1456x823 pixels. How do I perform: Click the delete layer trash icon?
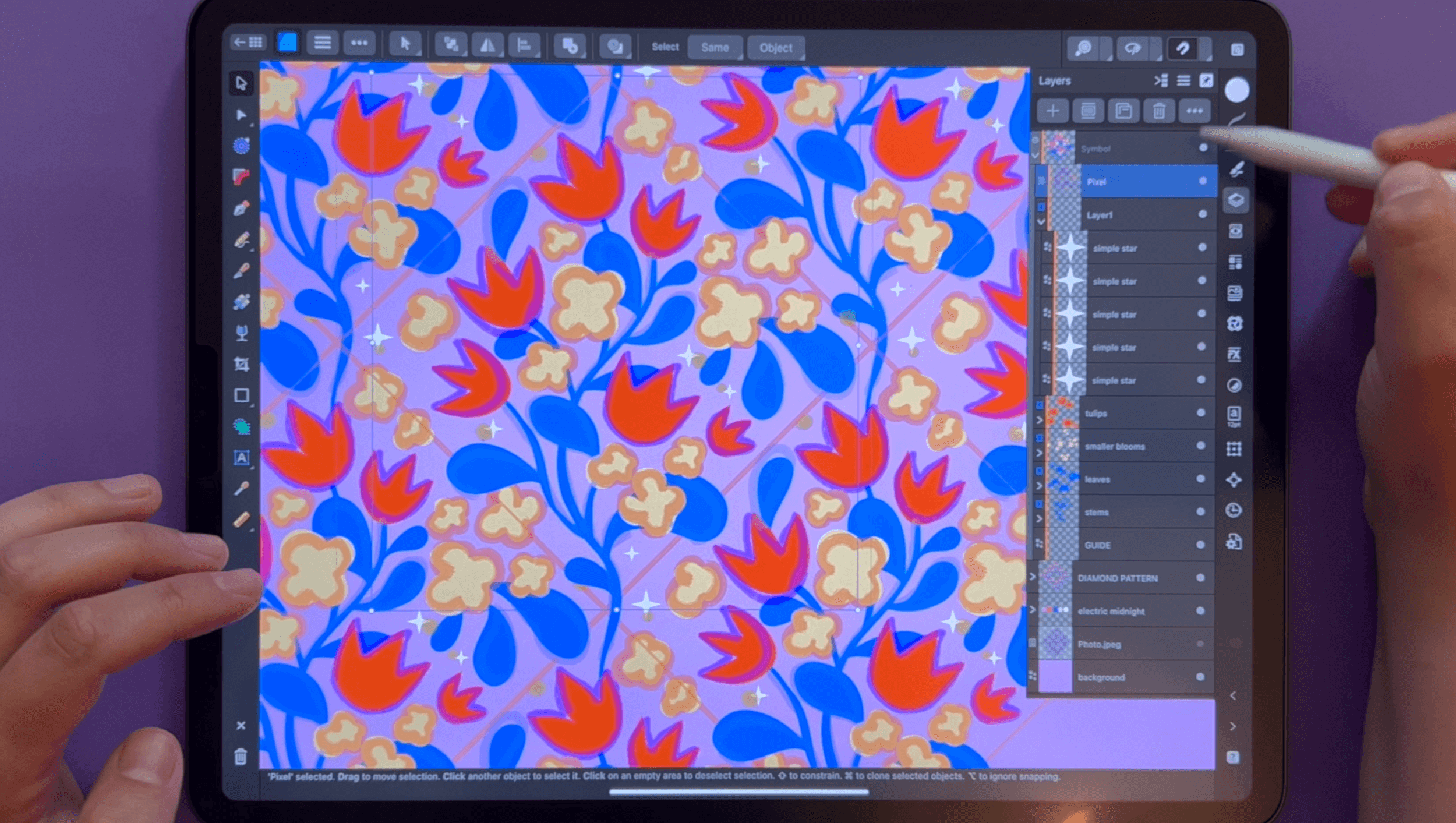(1158, 111)
